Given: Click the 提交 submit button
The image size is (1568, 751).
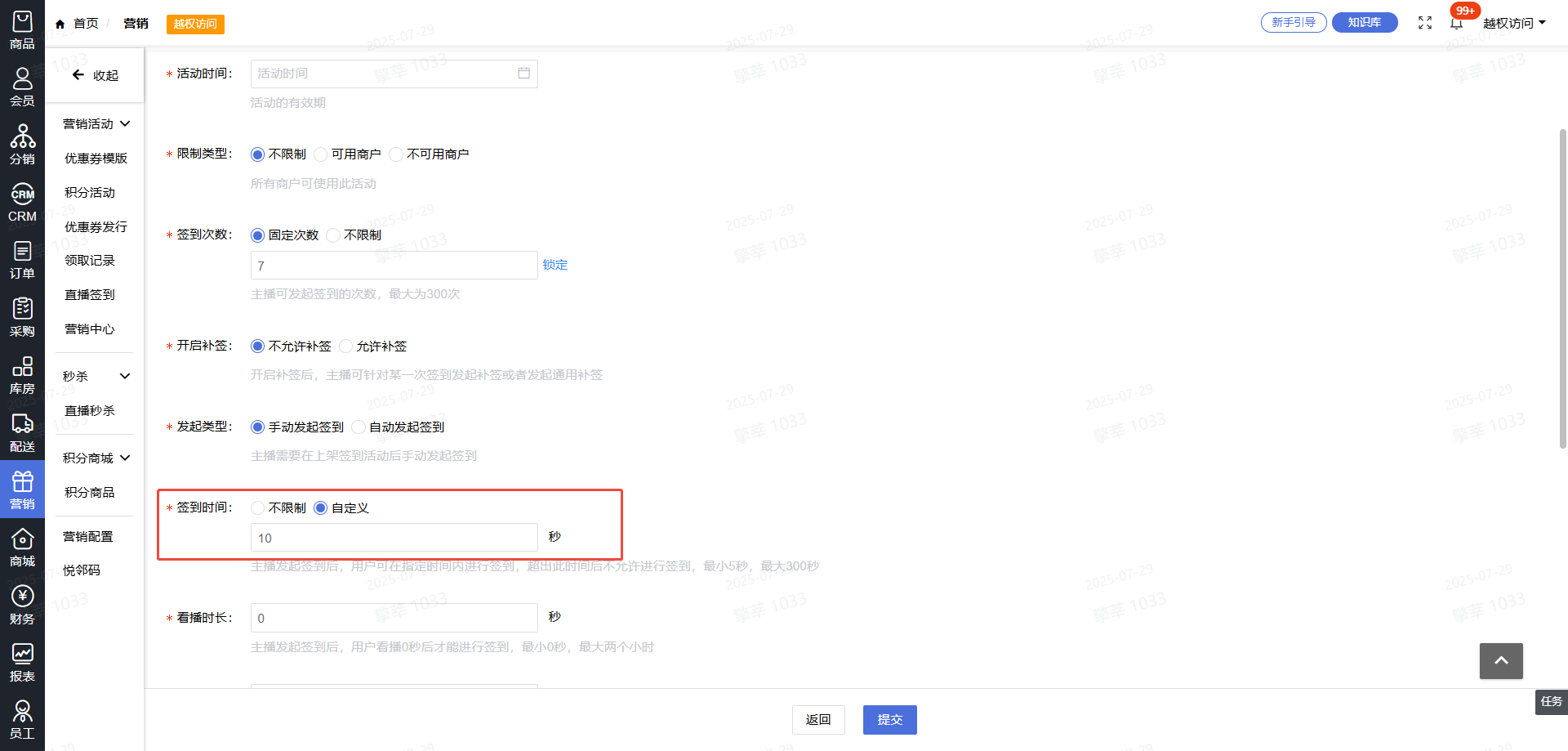Looking at the screenshot, I should click(x=889, y=720).
